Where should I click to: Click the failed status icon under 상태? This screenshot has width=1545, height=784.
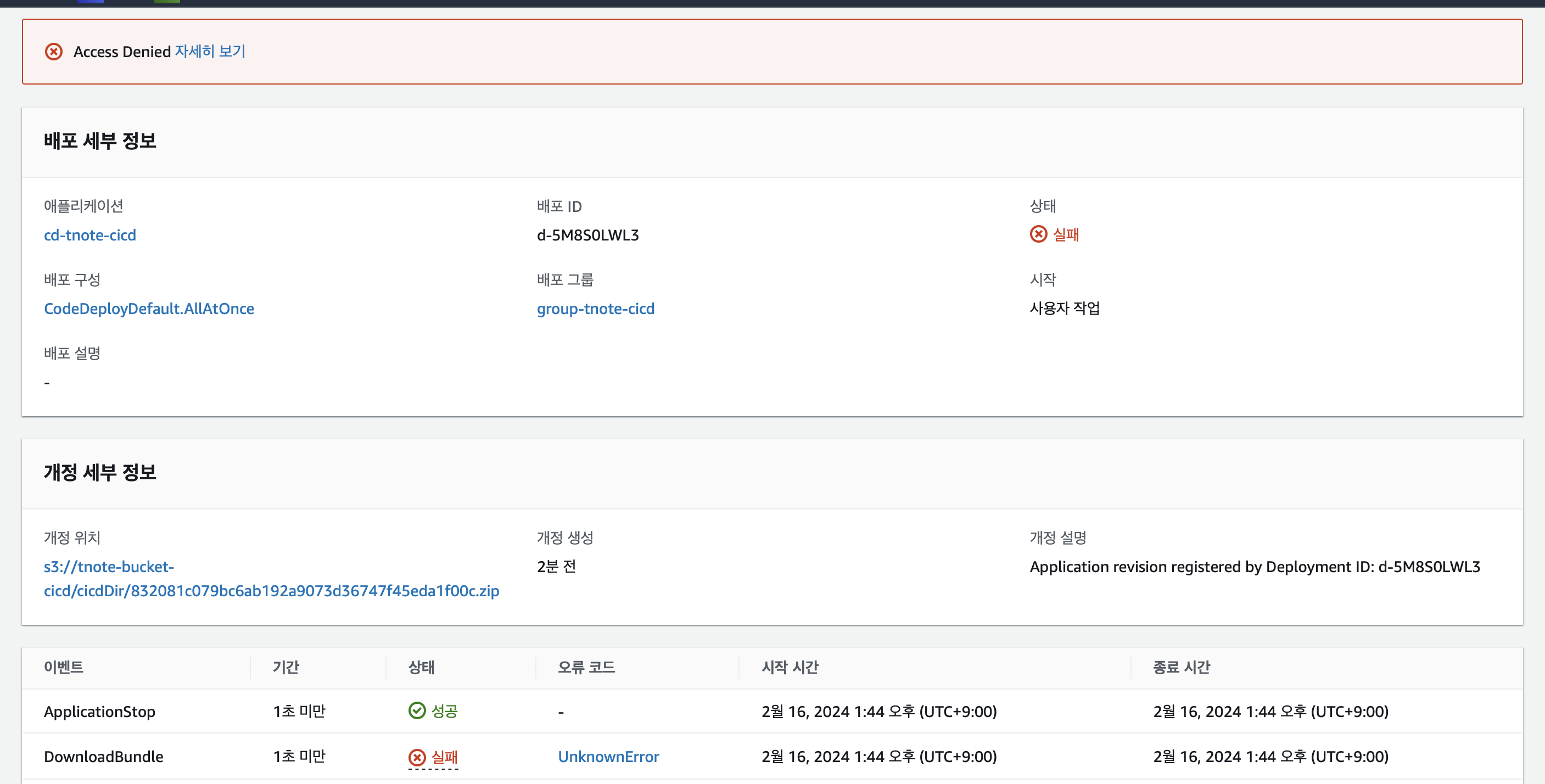[1038, 234]
